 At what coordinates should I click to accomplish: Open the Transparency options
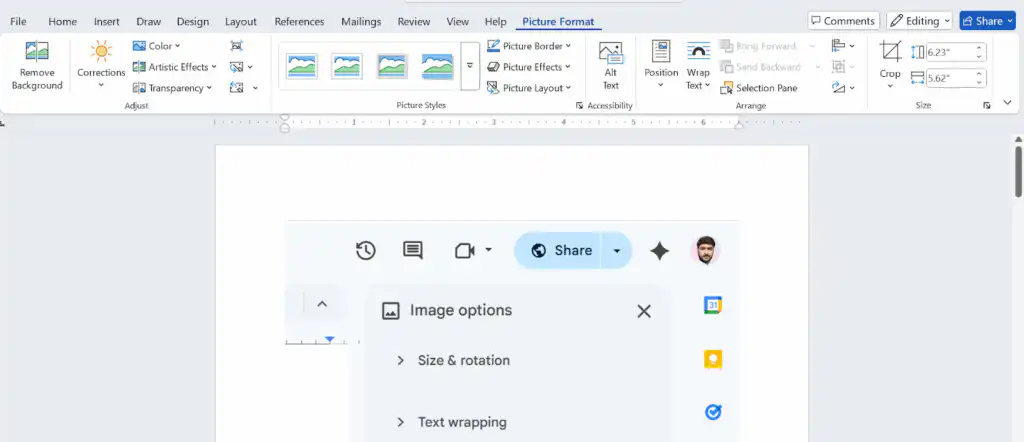tap(172, 87)
